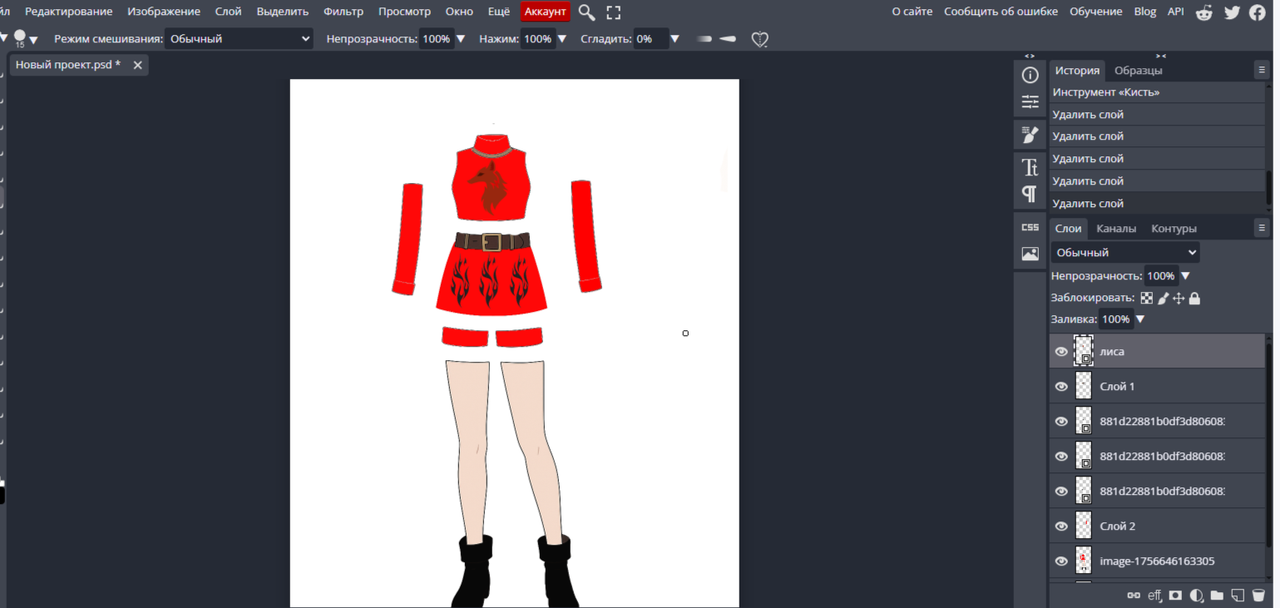
Task: Expand the brush Непрозрачность slider arrow in options bar
Action: pyautogui.click(x=461, y=39)
